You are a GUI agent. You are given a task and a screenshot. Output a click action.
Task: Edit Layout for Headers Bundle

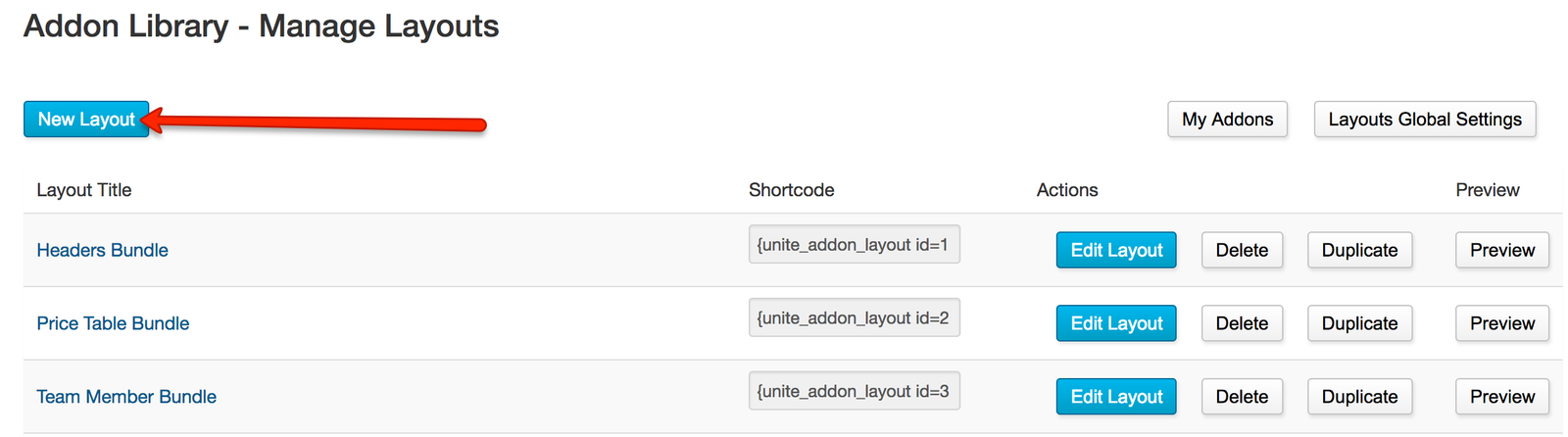(1116, 250)
